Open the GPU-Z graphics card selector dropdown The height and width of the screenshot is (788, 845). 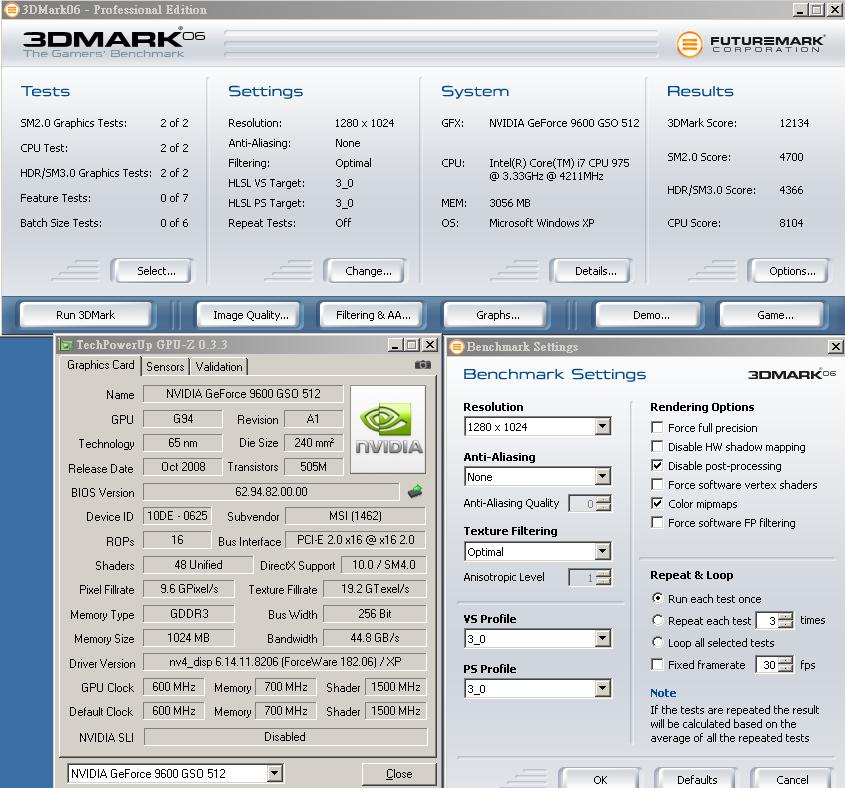[x=275, y=773]
